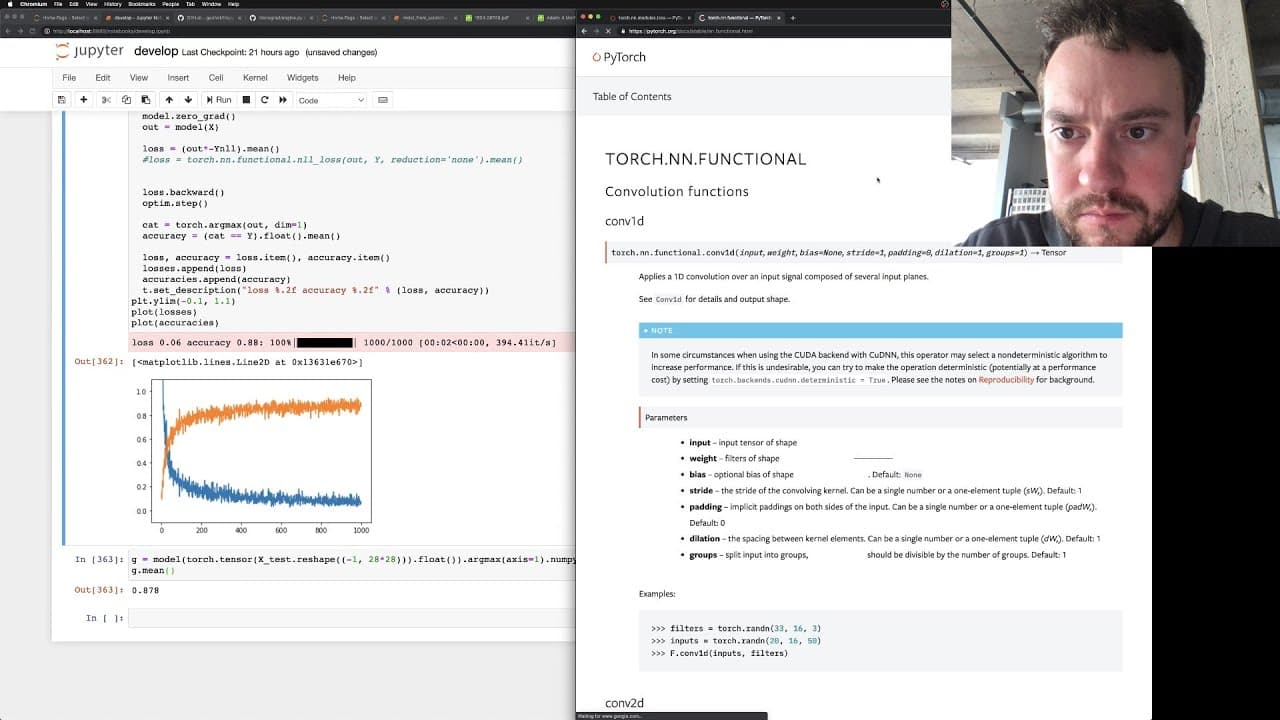
Task: Cut selected cells with the scissors icon
Action: click(107, 100)
